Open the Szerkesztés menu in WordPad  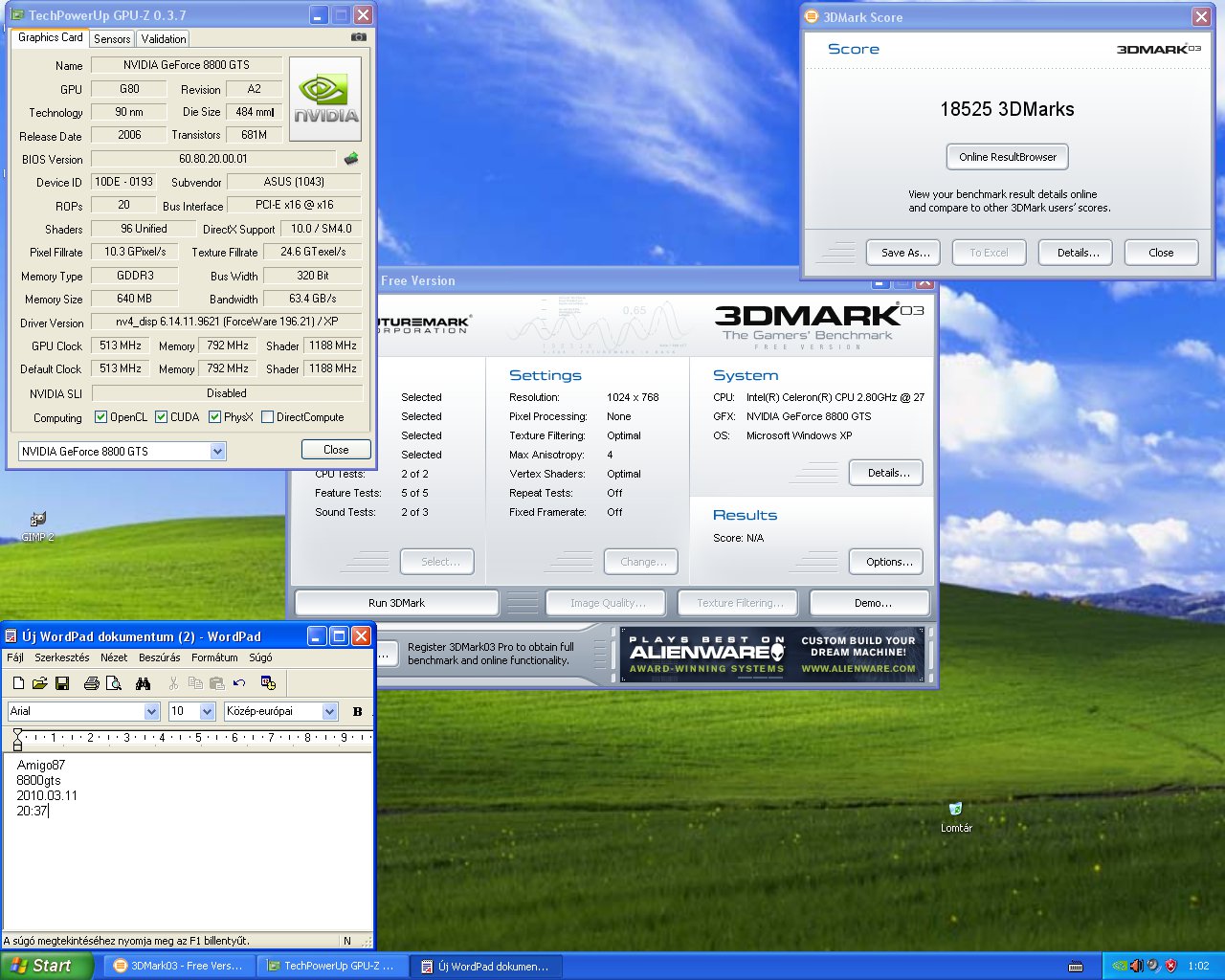(62, 657)
